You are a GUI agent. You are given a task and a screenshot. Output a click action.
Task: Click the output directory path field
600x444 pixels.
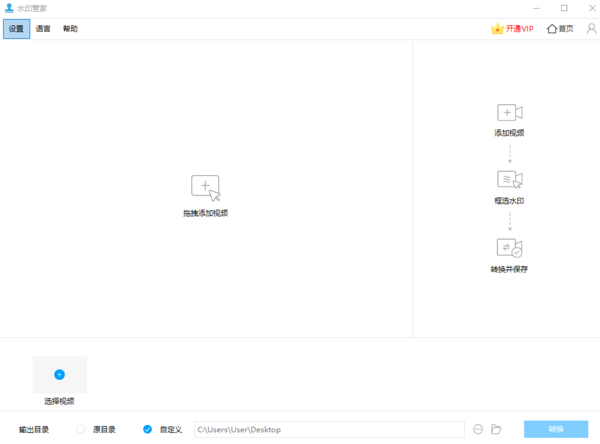(328, 429)
